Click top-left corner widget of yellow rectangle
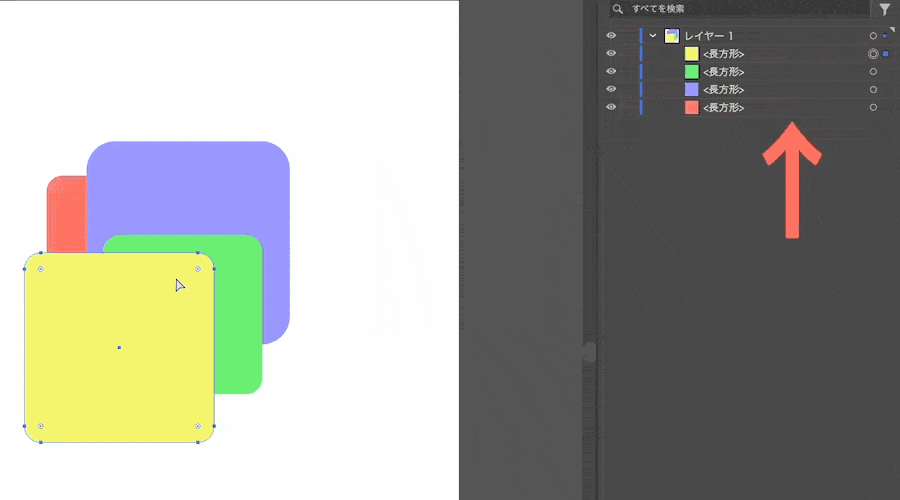Screen dimensions: 900x500 click(41, 269)
